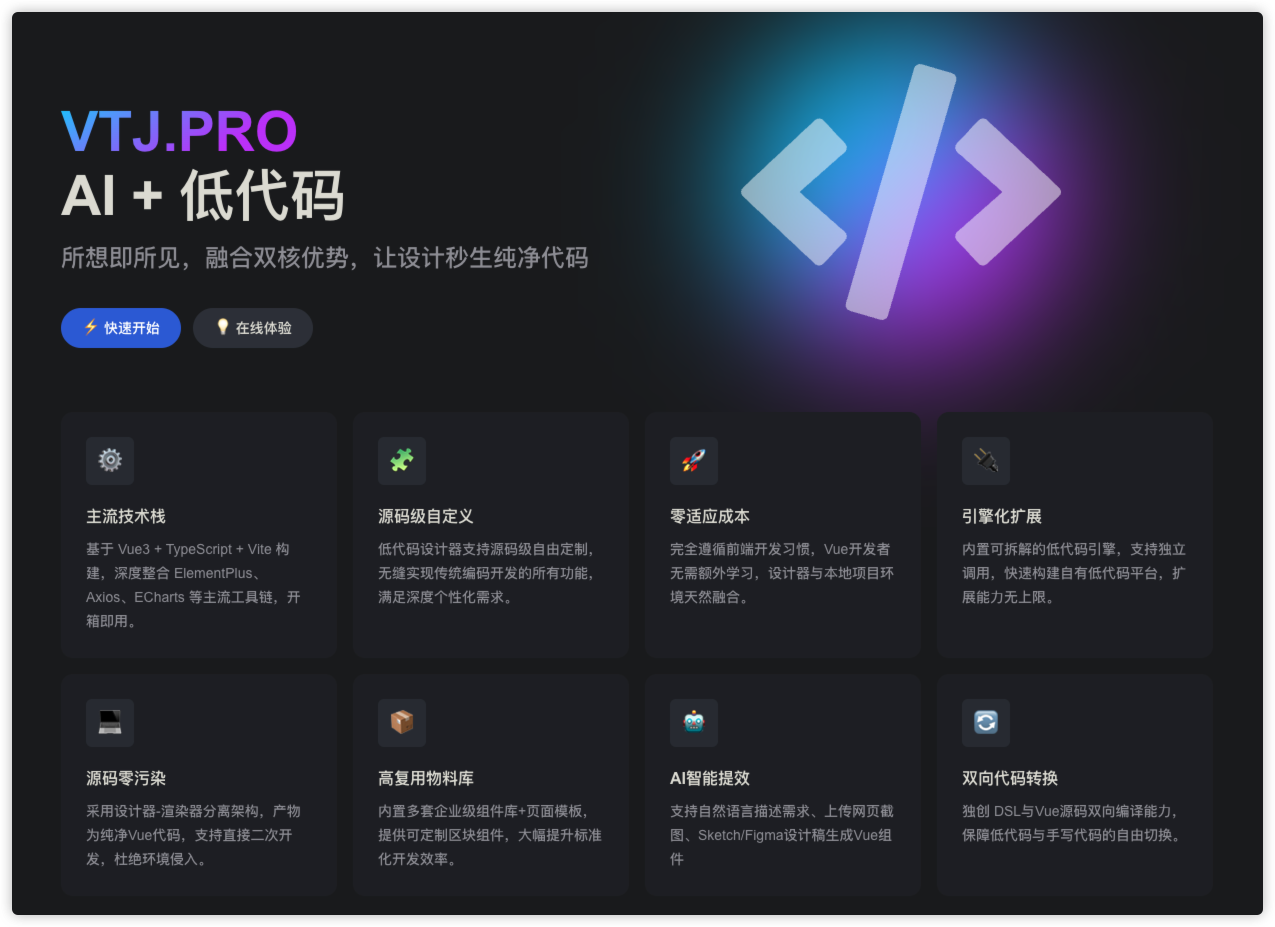Screen dimensions: 1275x927
Task: Open 在线体验 to try the demo
Action: 253,327
